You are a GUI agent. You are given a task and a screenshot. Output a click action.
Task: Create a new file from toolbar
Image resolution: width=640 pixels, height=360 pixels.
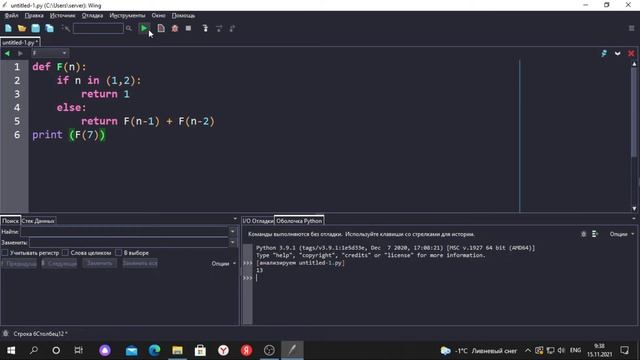(x=8, y=28)
